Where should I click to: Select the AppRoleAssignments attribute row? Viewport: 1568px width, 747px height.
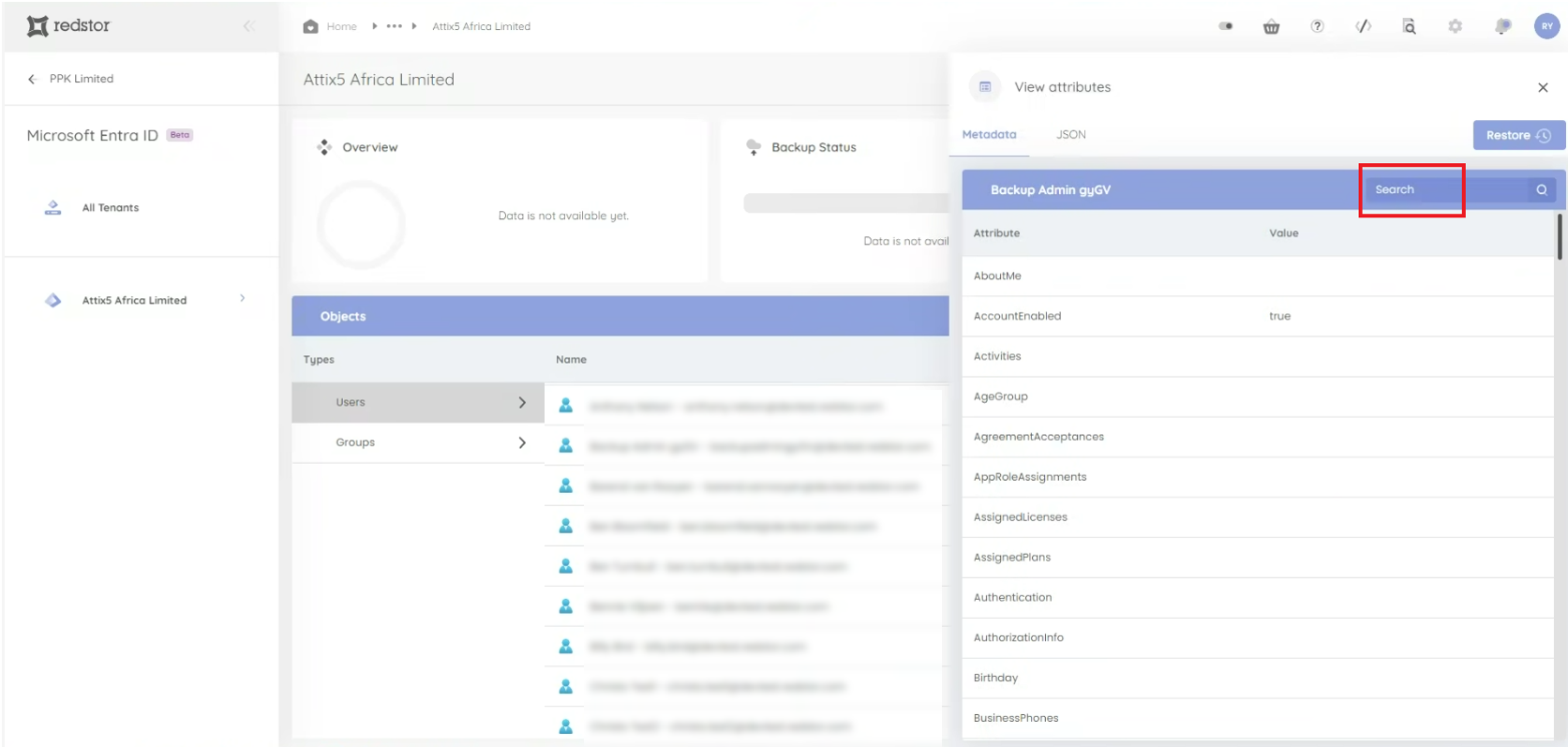(1258, 477)
